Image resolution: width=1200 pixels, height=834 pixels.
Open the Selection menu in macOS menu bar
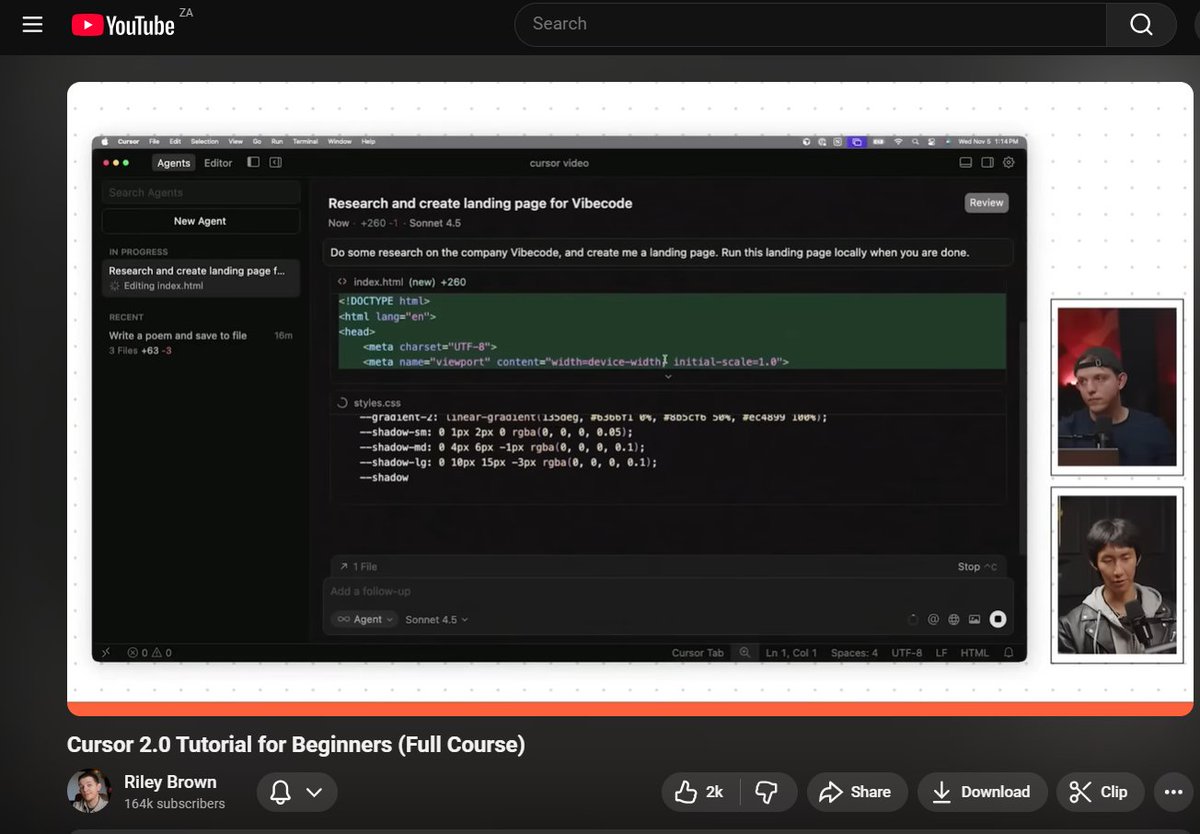coord(204,142)
